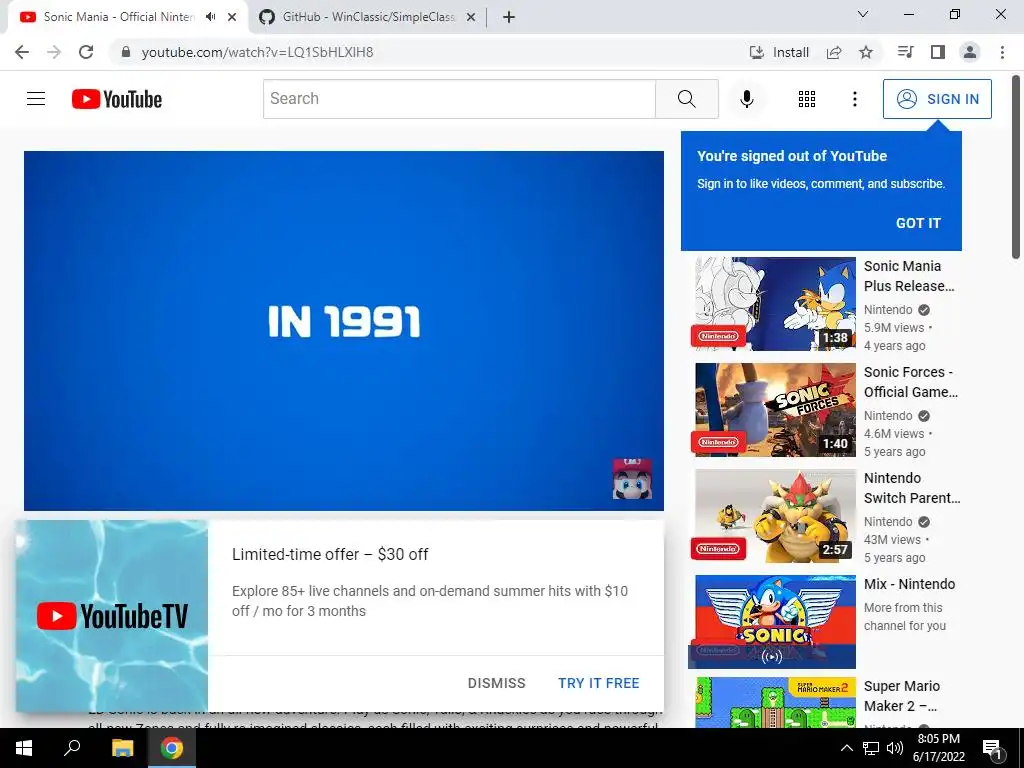
Task: Go back with browser back arrow
Action: click(22, 52)
